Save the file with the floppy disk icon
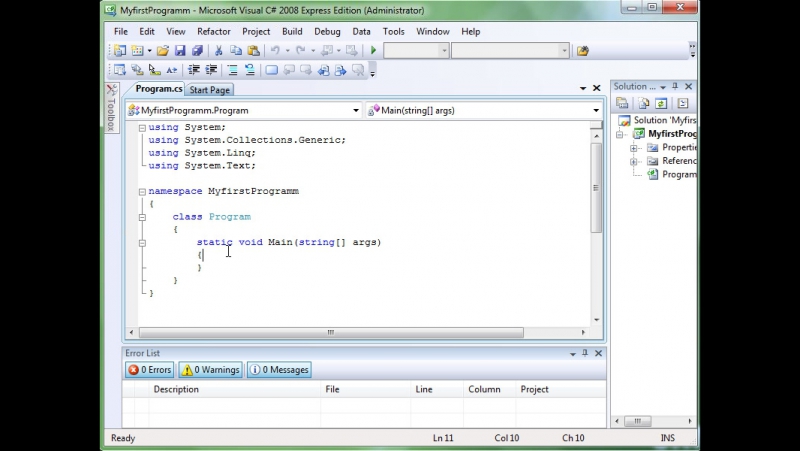The width and height of the screenshot is (800, 451). [180, 51]
